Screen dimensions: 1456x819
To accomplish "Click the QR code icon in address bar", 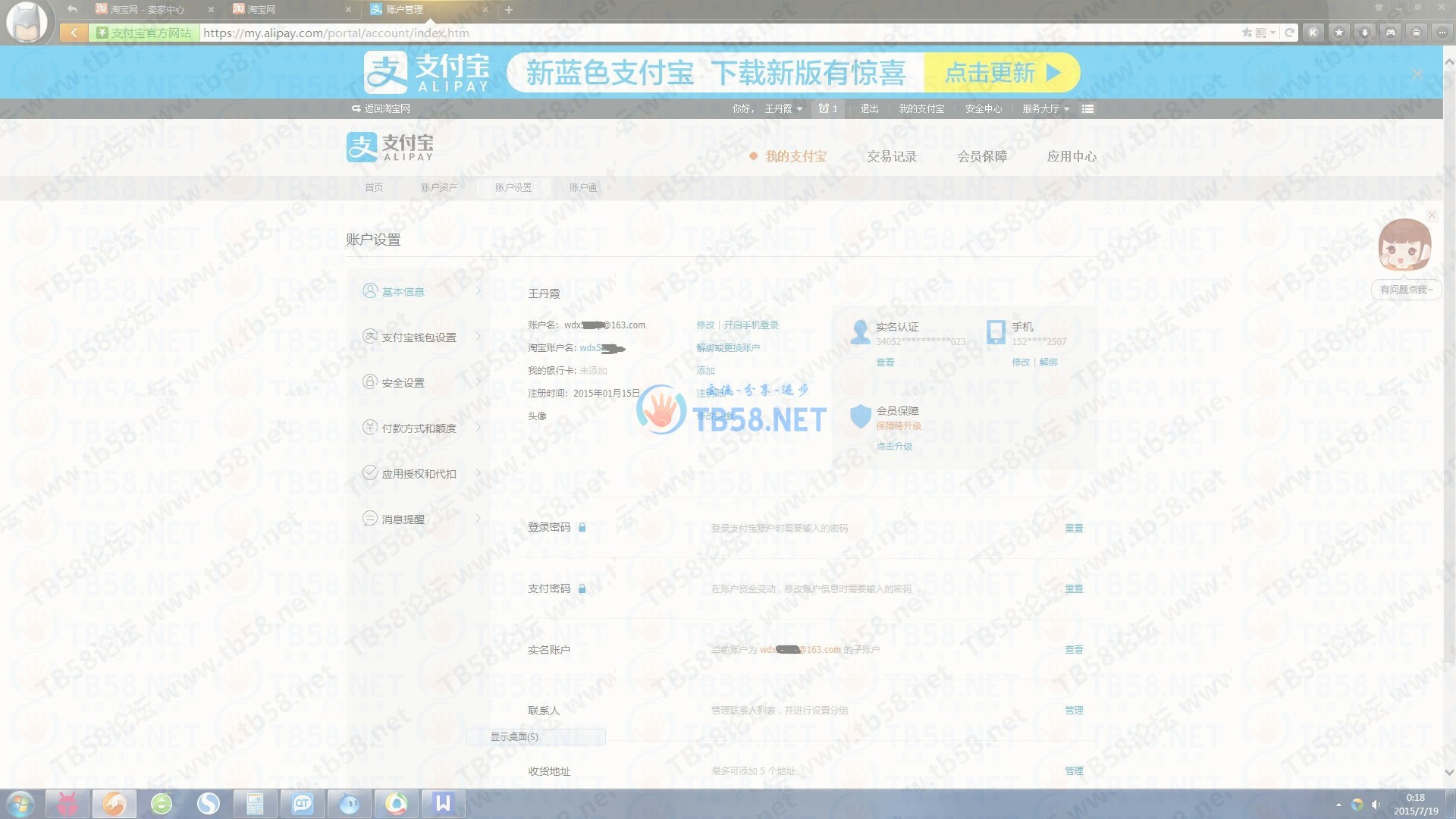I will 1260,33.
